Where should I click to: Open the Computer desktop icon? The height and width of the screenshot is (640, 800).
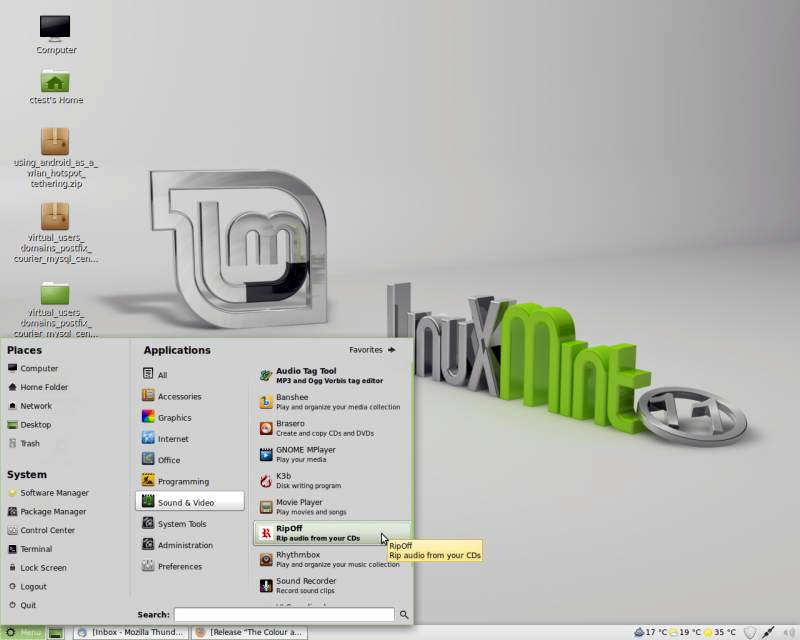55,32
